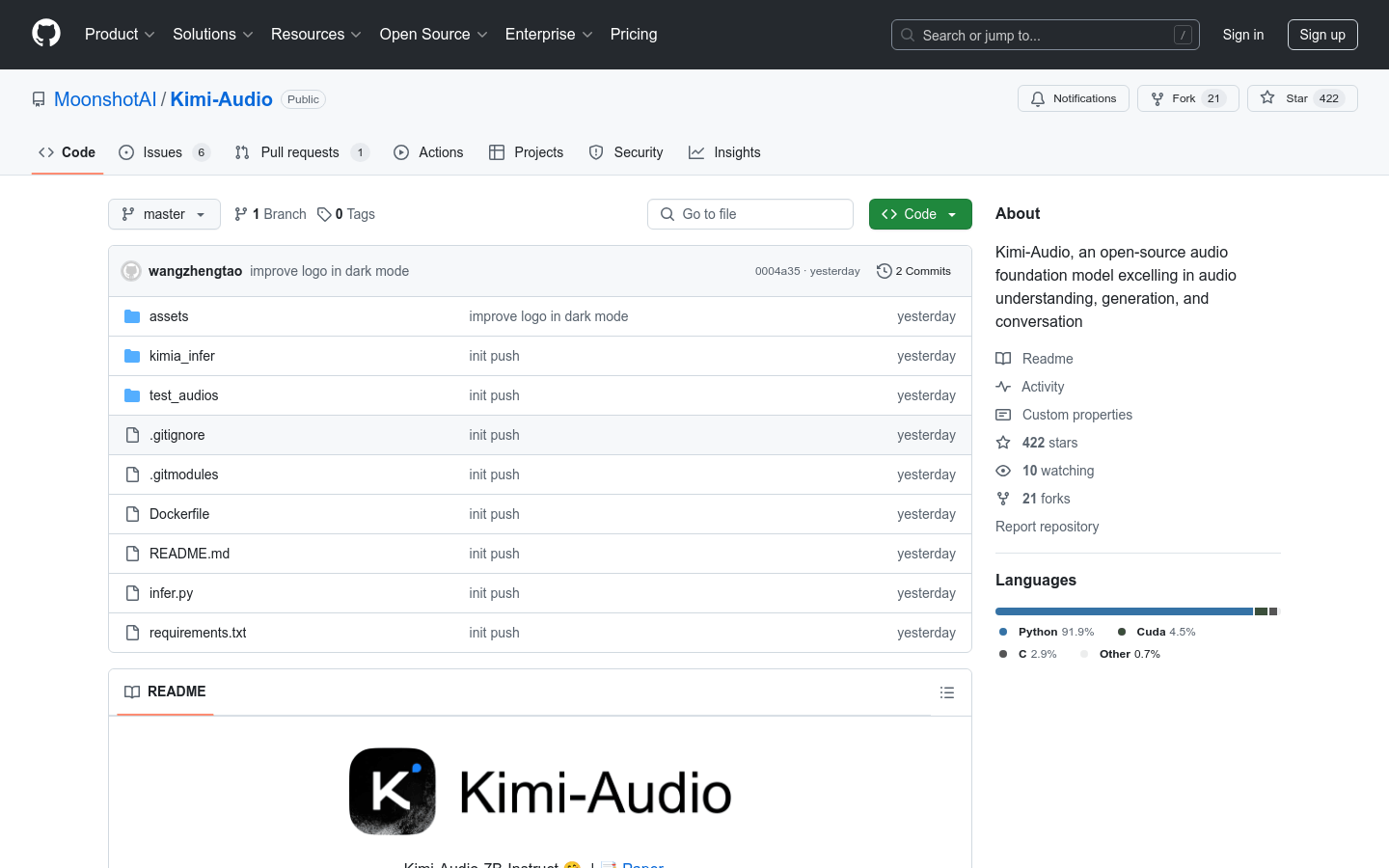Click the Python segment of the language bar
Screen dimensions: 1389x868
tap(1124, 611)
